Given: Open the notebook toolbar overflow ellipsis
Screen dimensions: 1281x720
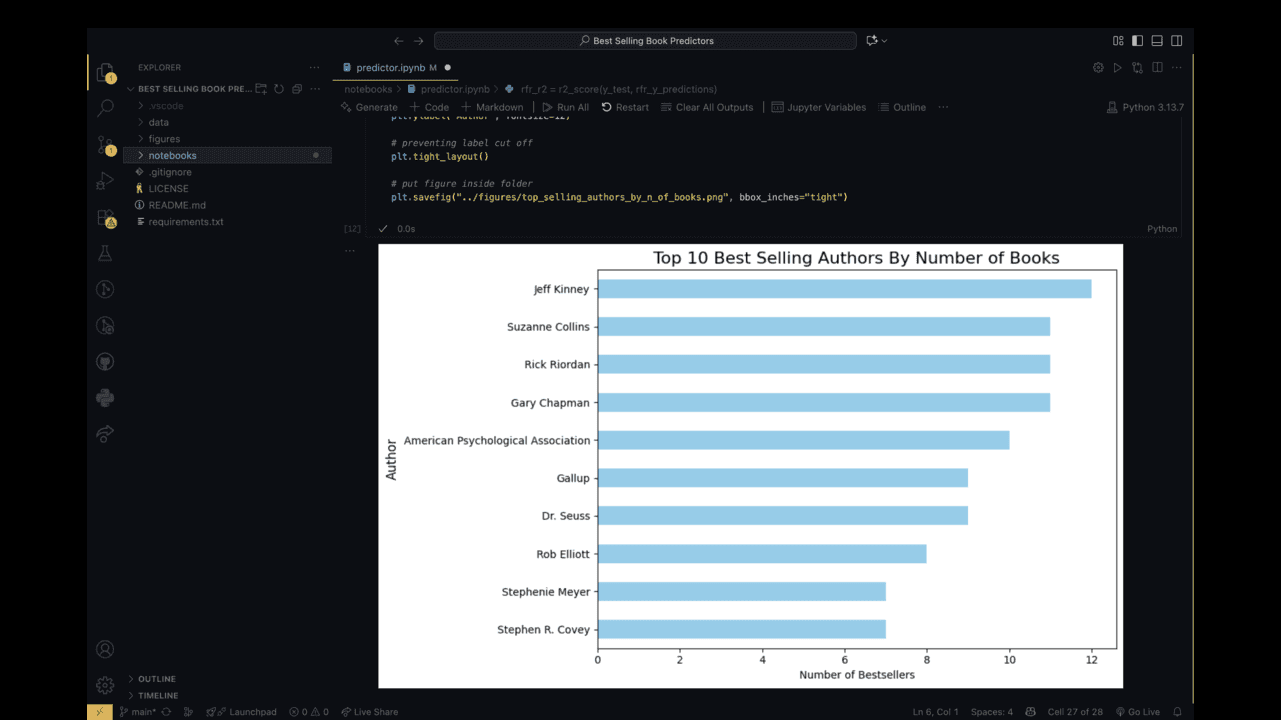Looking at the screenshot, I should point(943,107).
